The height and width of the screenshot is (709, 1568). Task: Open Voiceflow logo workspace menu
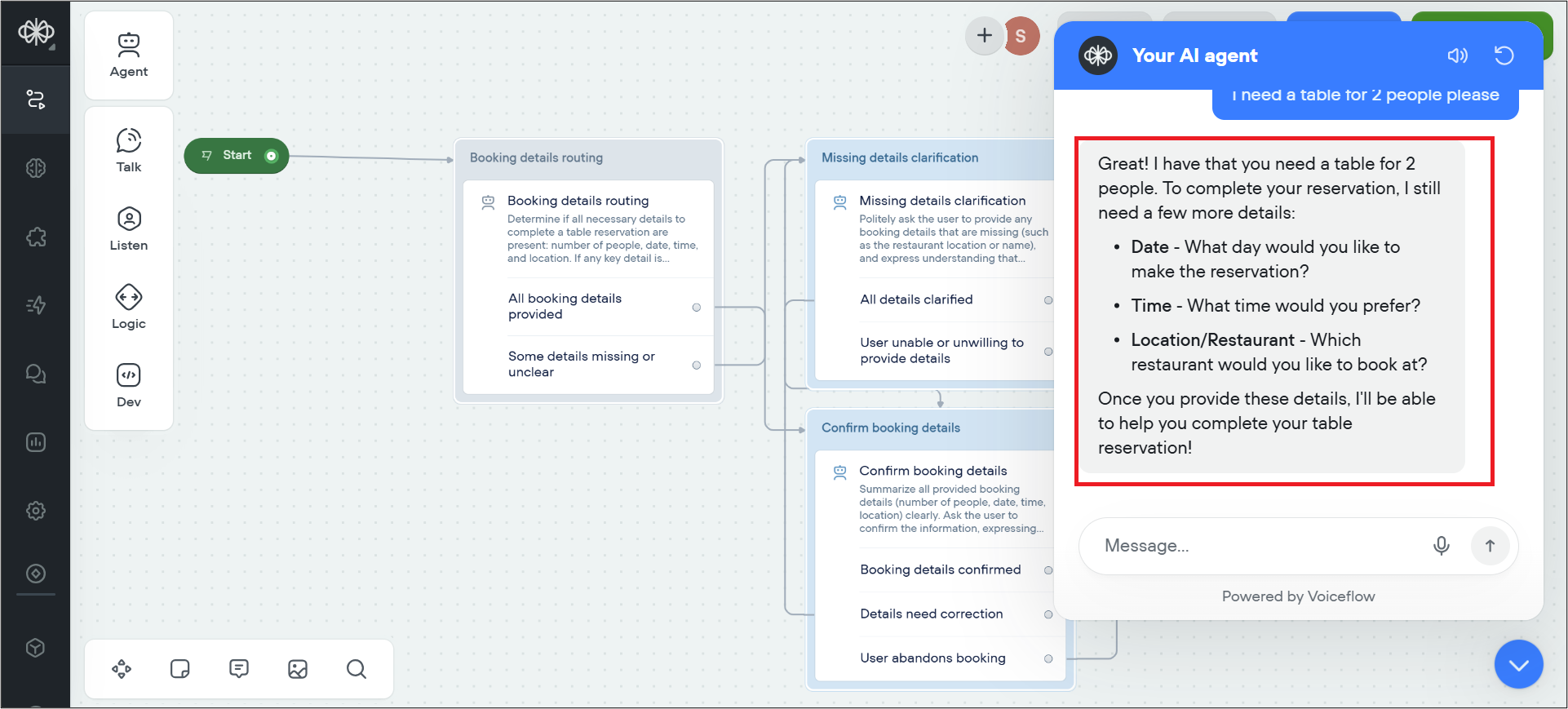(x=36, y=33)
